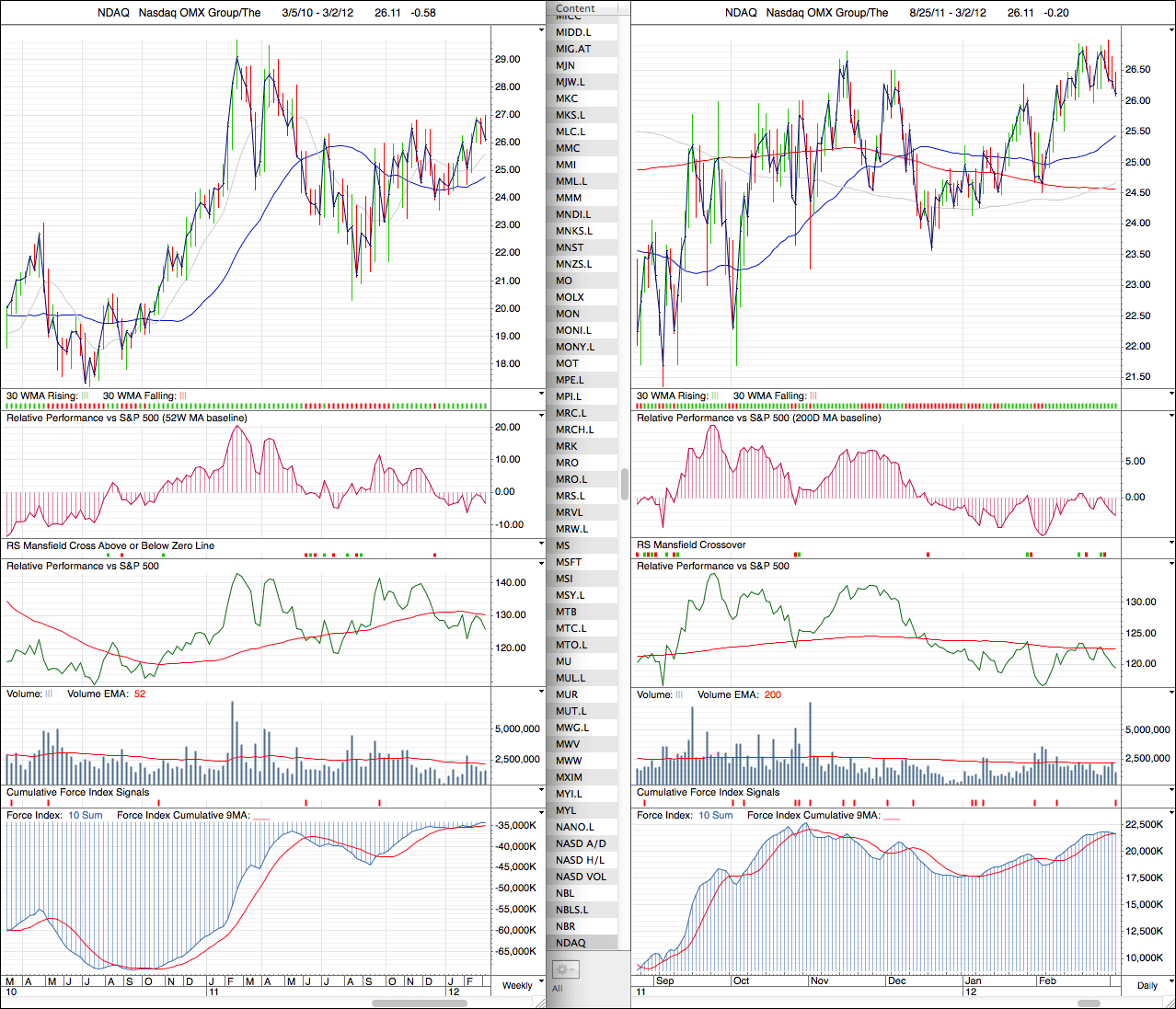Select NDAQ in the symbol list

[x=571, y=943]
